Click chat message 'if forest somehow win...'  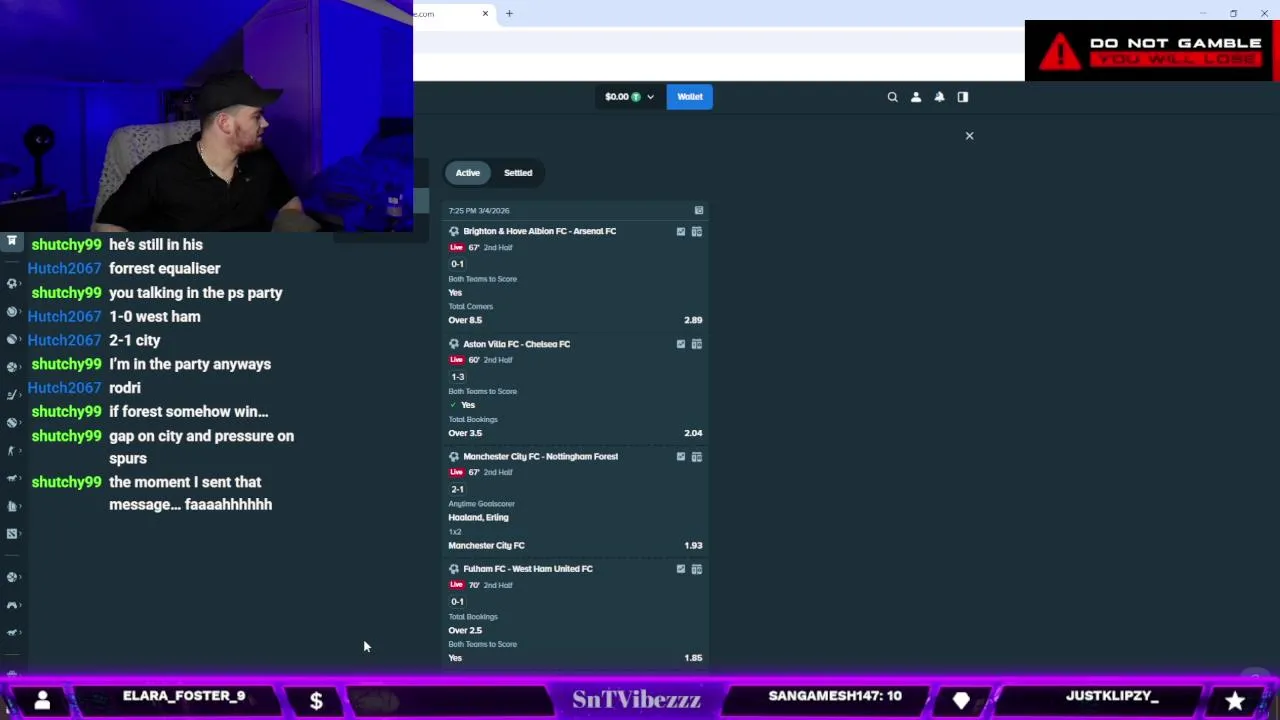coord(189,411)
